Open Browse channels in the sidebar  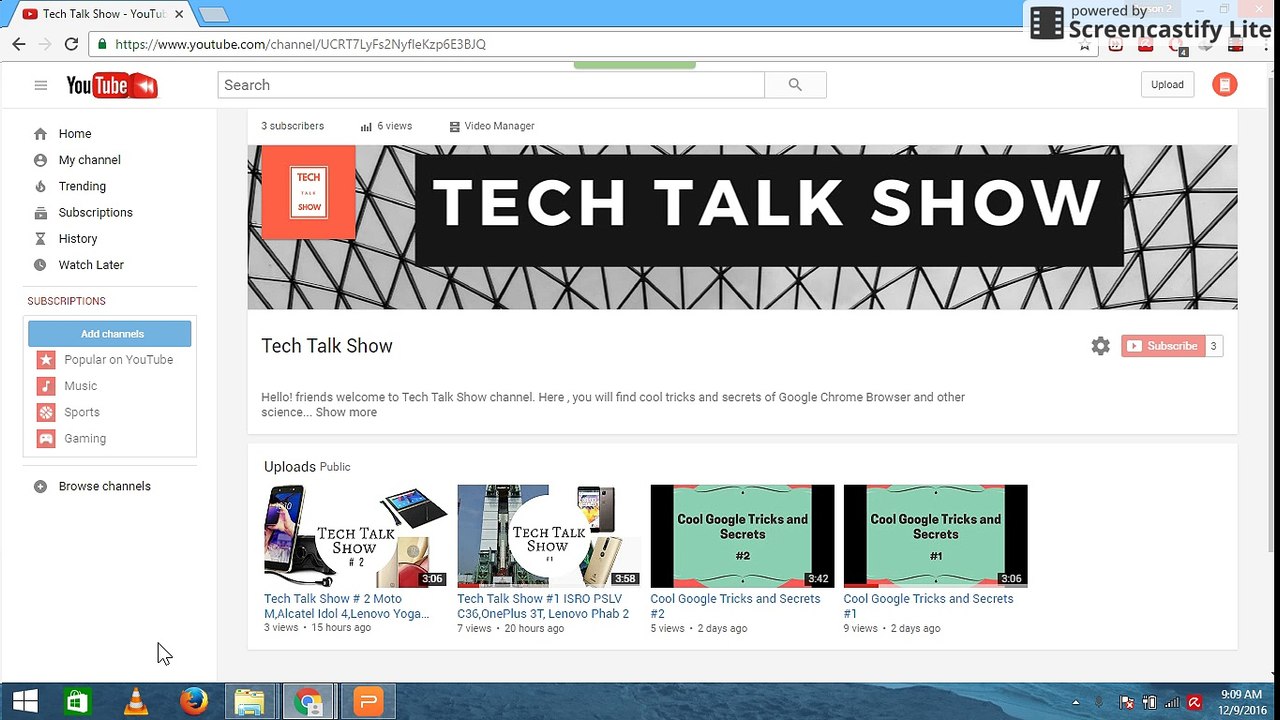[x=105, y=487]
